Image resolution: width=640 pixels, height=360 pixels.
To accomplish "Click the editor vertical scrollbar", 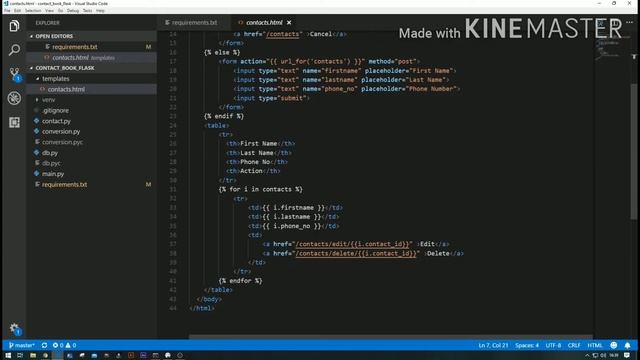I will pyautogui.click(x=633, y=151).
